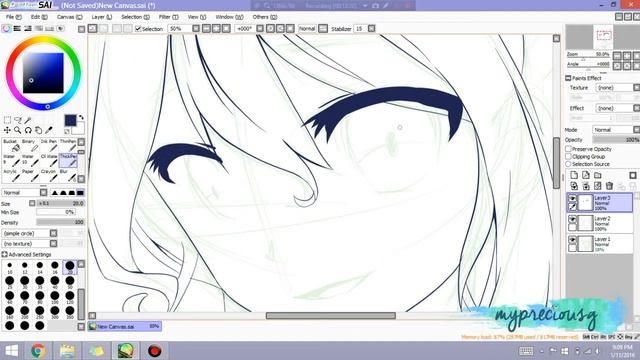Select the Eyedropper tool
The image size is (640, 360).
coord(49,130)
